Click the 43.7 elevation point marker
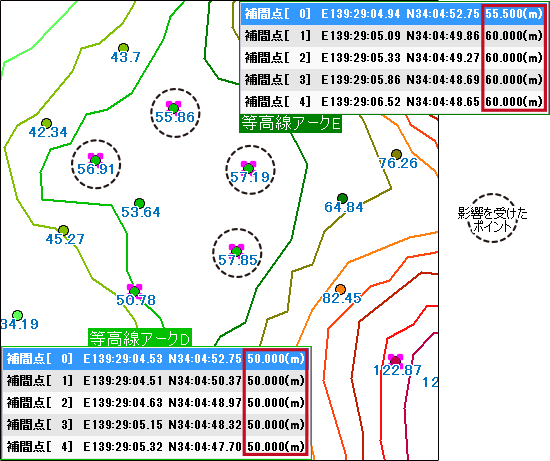This screenshot has width=550, height=461. pyautogui.click(x=123, y=48)
